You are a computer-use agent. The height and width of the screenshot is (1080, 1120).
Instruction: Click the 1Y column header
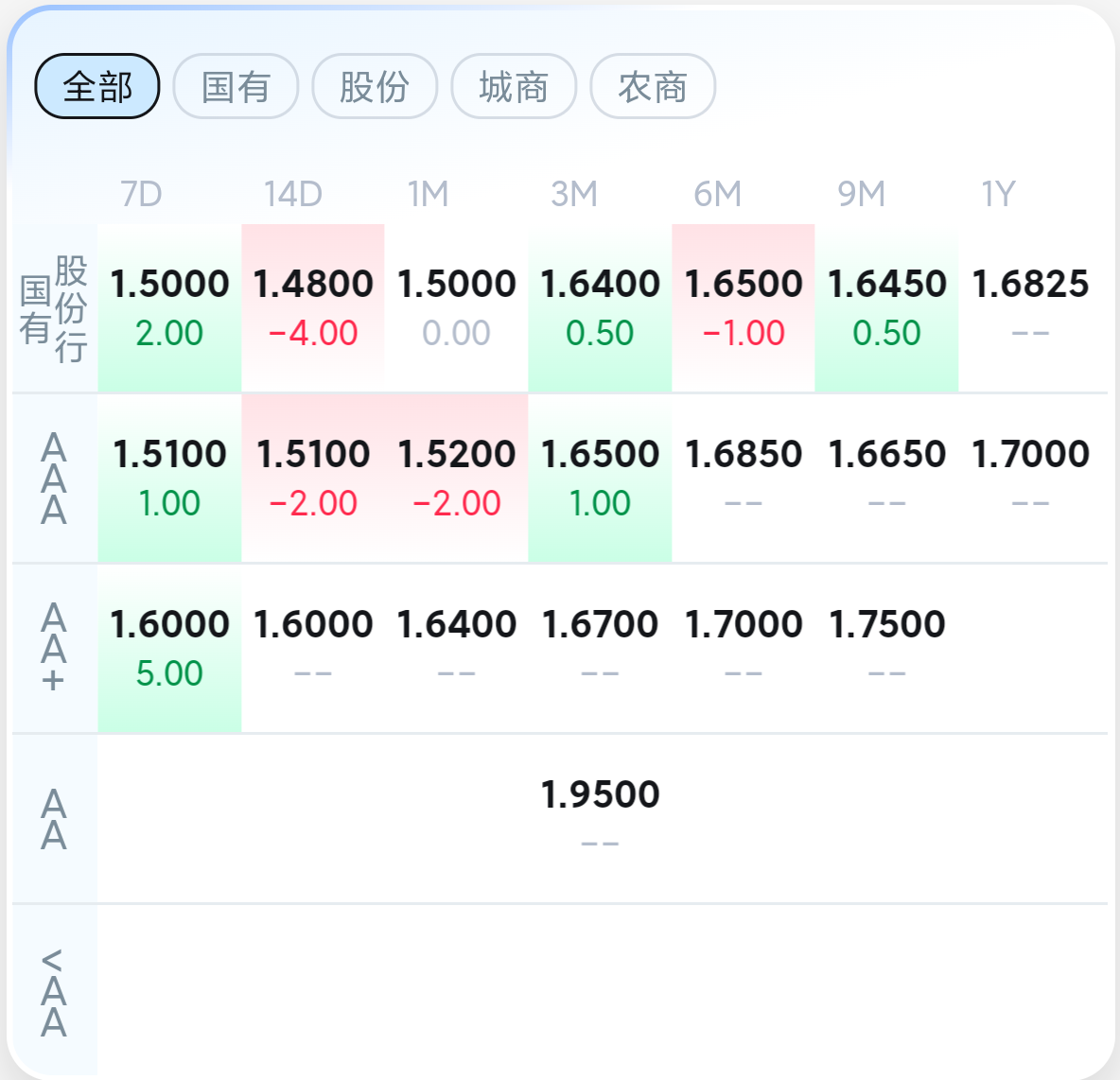998,194
